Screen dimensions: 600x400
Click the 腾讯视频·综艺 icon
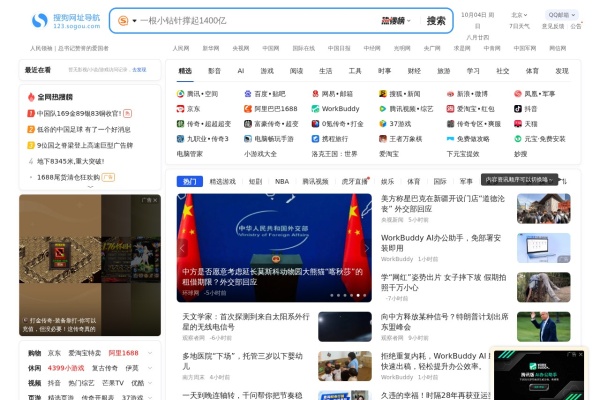[383, 109]
